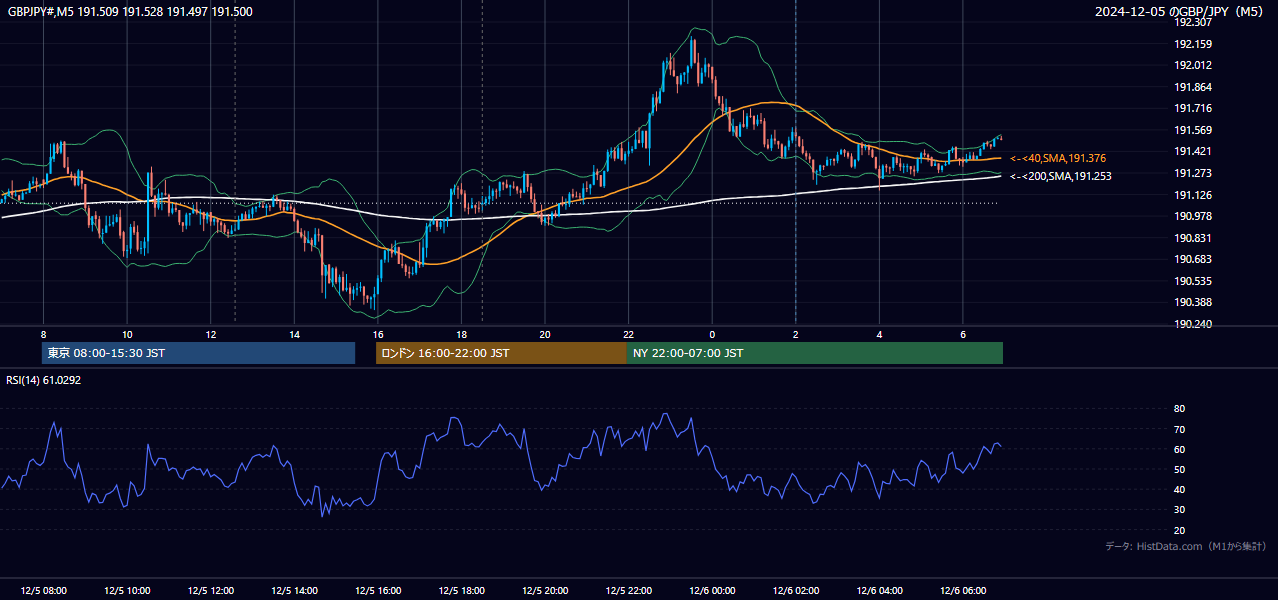This screenshot has height=600, width=1278.
Task: Click the 12/5 18:00 time axis label
Action: click(x=462, y=591)
